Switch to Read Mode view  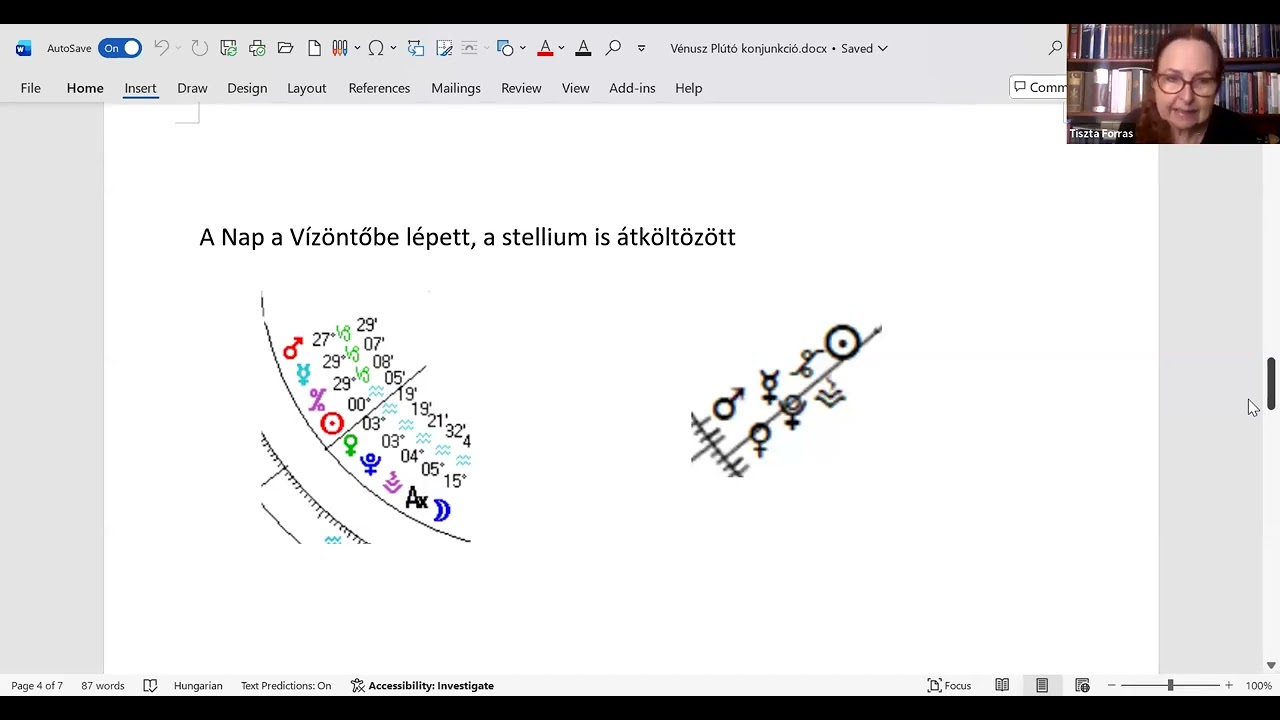[x=1002, y=685]
